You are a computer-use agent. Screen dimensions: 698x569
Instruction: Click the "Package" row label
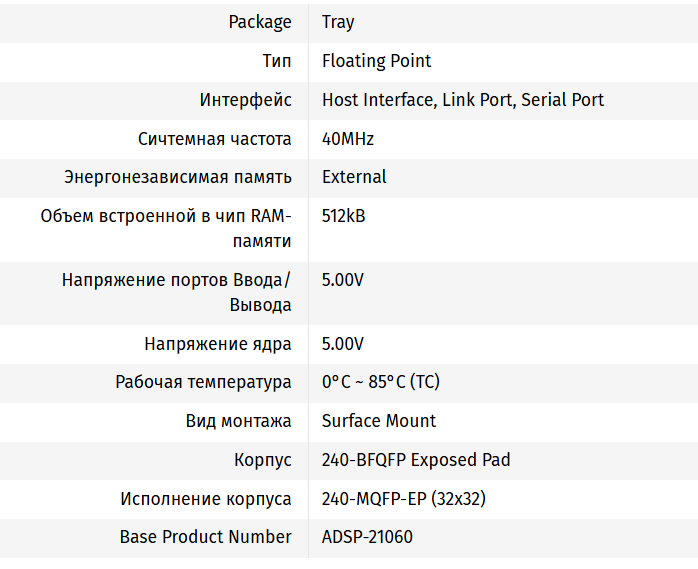tap(260, 22)
